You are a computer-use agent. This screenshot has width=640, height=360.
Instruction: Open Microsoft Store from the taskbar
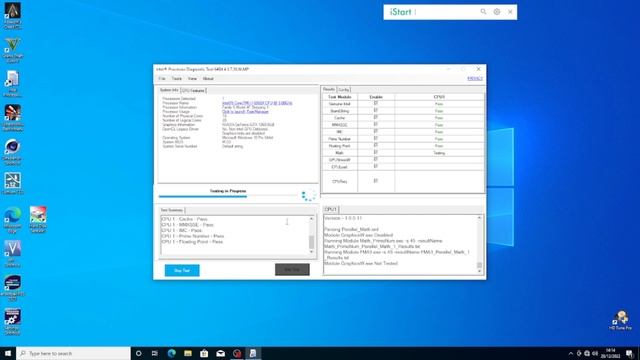[x=204, y=353]
